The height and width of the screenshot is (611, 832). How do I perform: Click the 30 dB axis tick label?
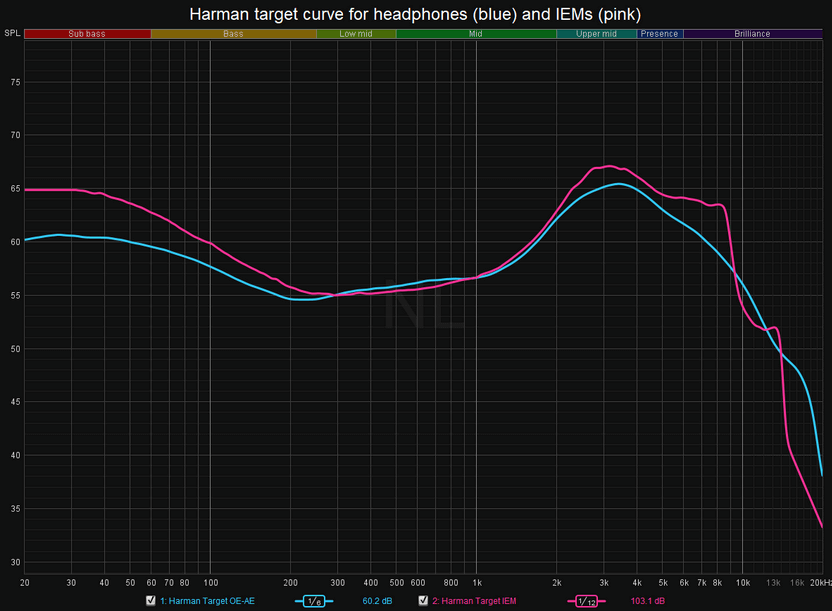tap(15, 562)
